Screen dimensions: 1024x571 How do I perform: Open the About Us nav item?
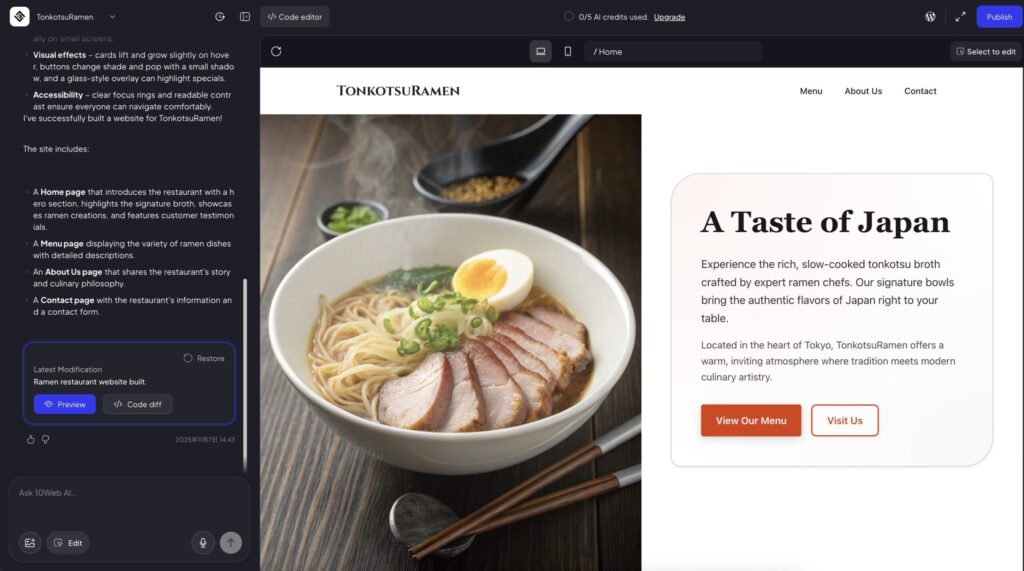863,91
